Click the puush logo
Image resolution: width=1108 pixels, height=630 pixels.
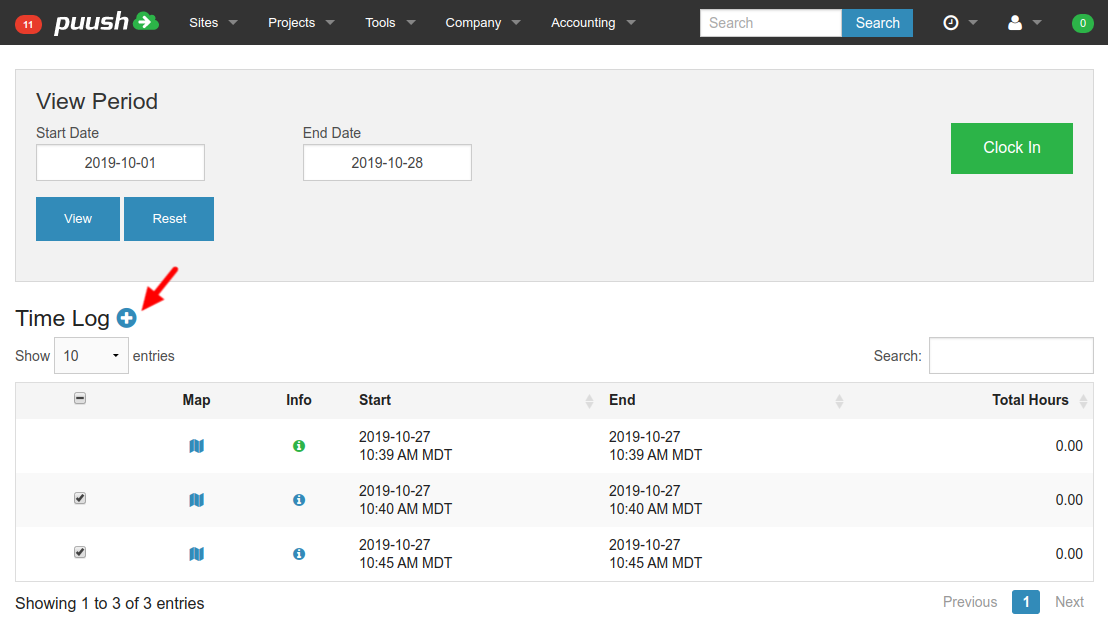pyautogui.click(x=106, y=22)
